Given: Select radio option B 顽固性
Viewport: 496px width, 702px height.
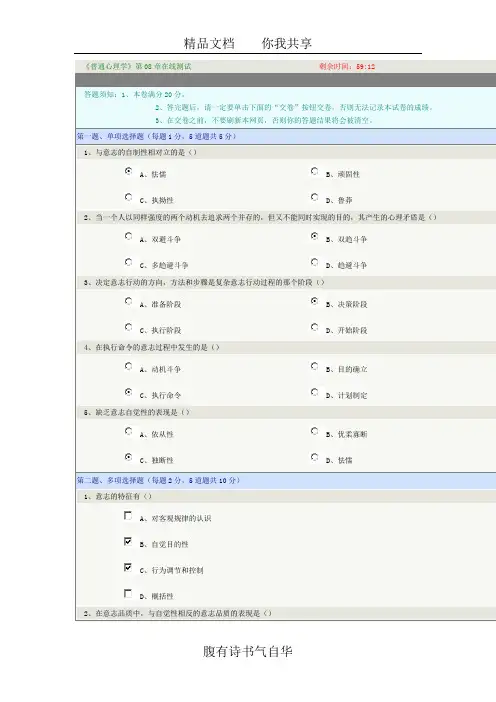Looking at the screenshot, I should click(315, 171).
